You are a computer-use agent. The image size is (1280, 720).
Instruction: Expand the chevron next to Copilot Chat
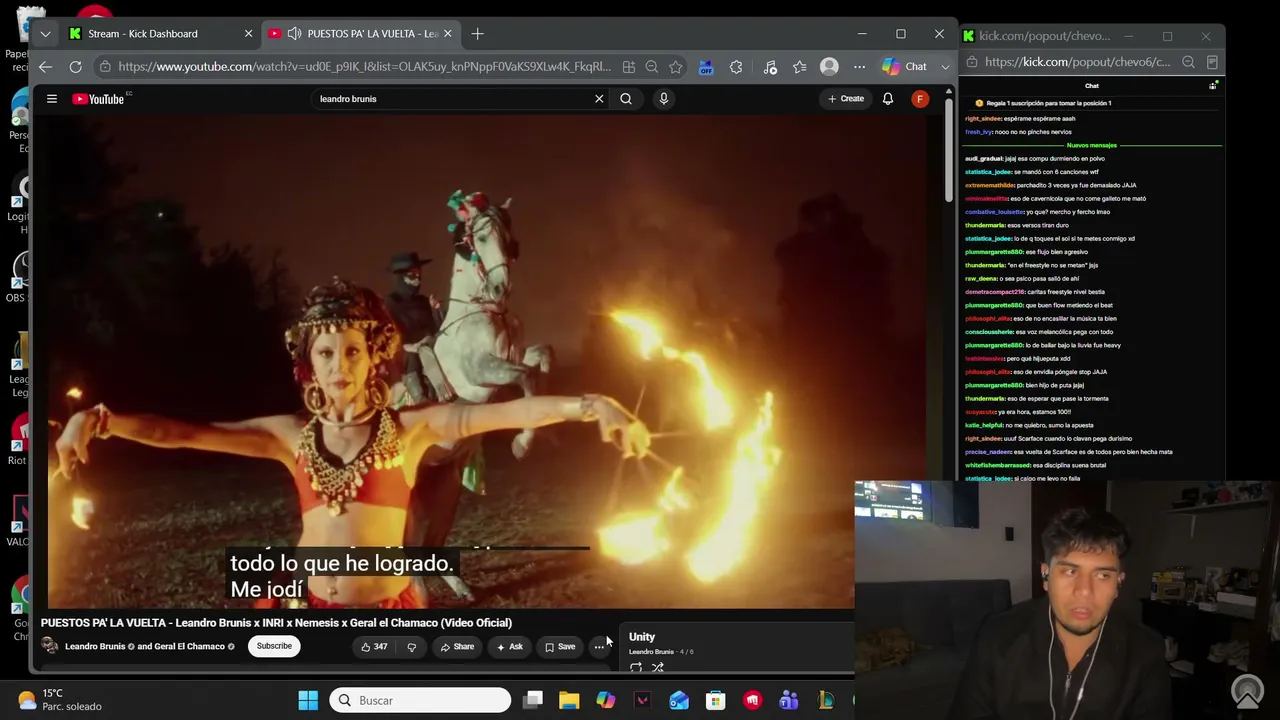click(x=945, y=67)
